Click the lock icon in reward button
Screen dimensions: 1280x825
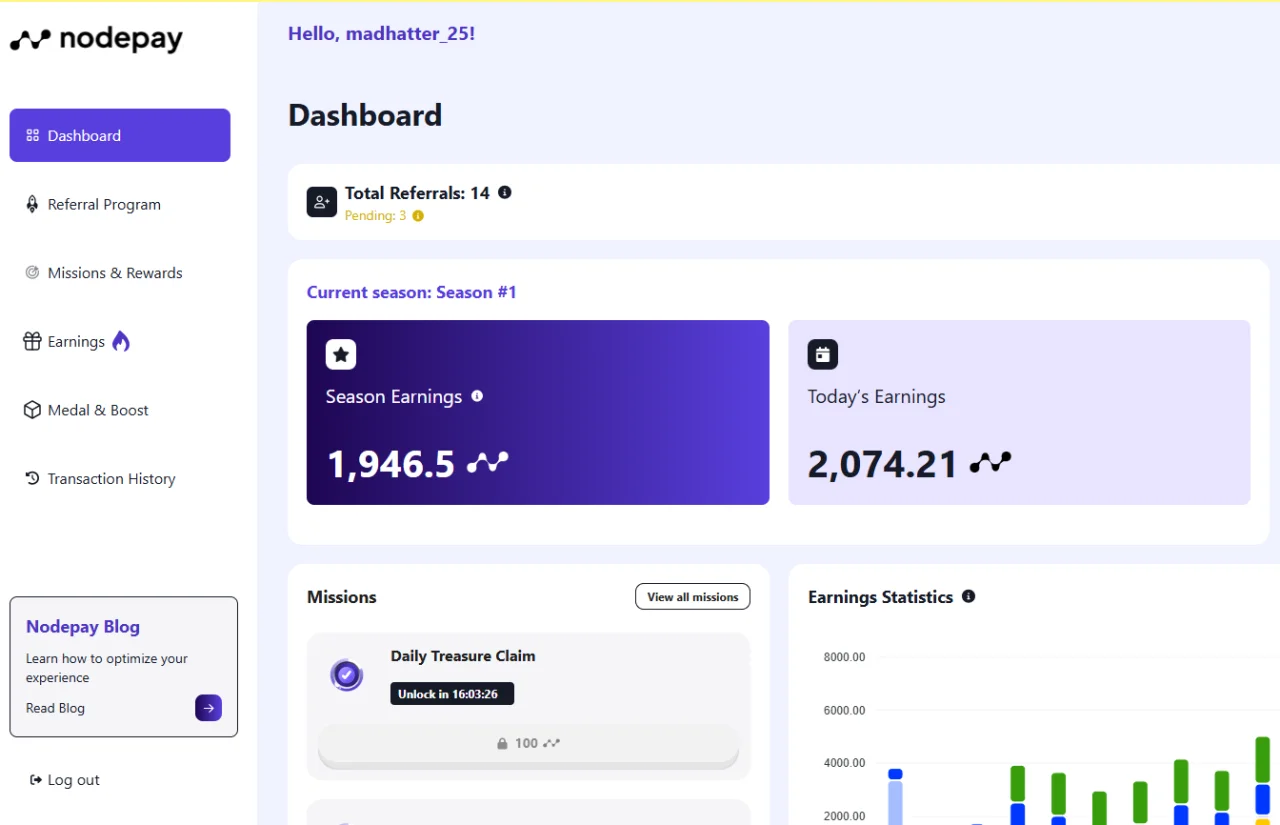click(503, 744)
